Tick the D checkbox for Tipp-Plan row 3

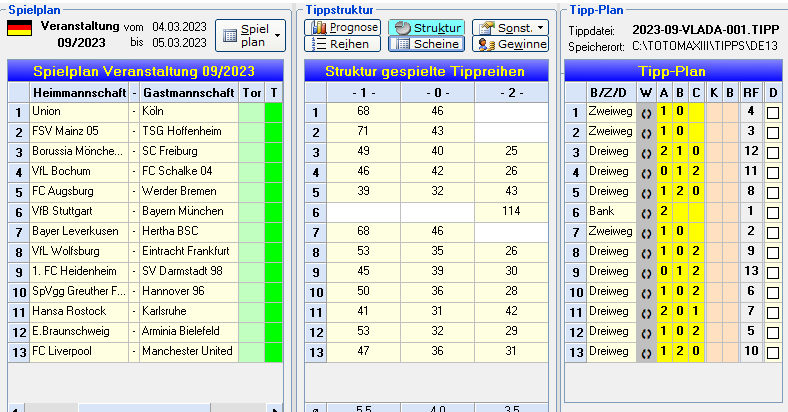coord(773,153)
